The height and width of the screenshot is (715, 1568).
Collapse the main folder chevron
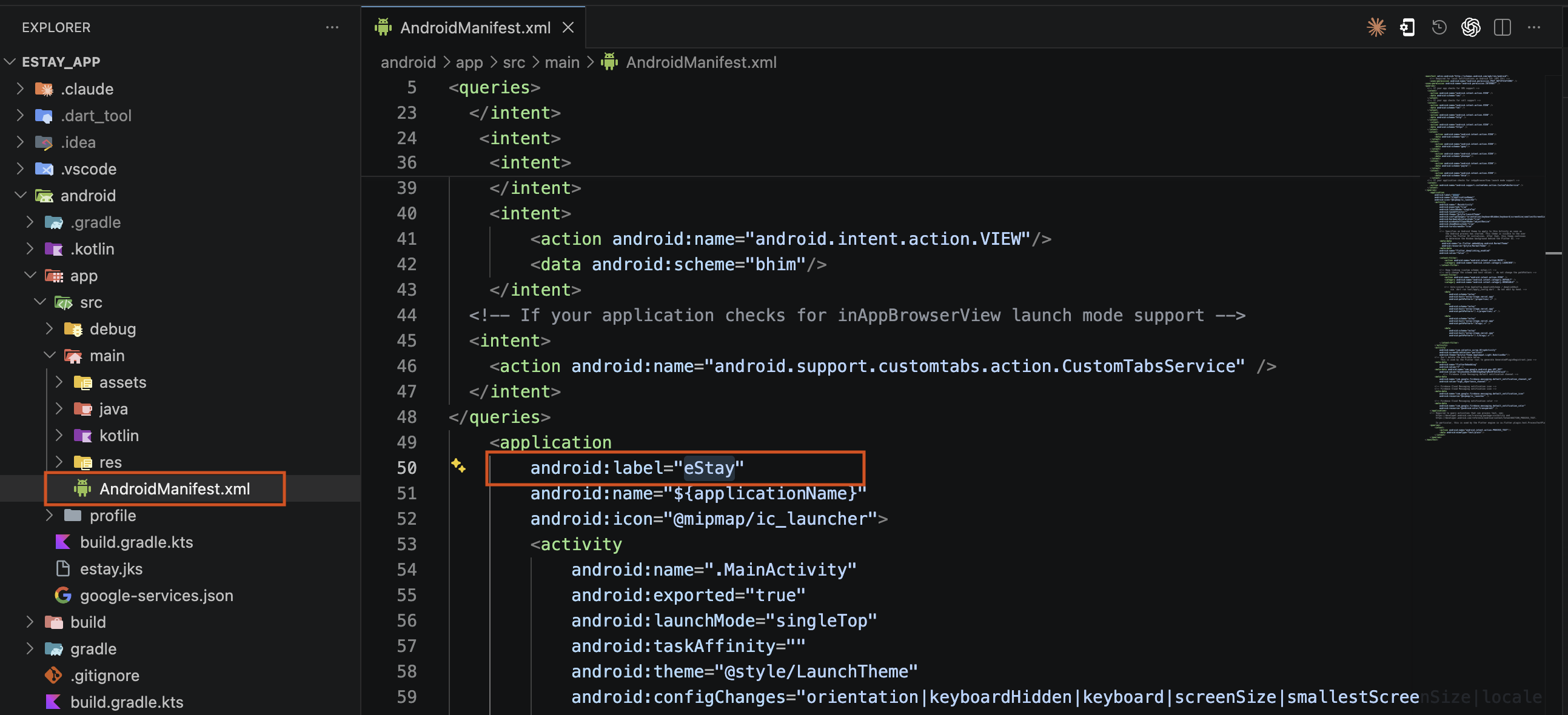click(49, 355)
